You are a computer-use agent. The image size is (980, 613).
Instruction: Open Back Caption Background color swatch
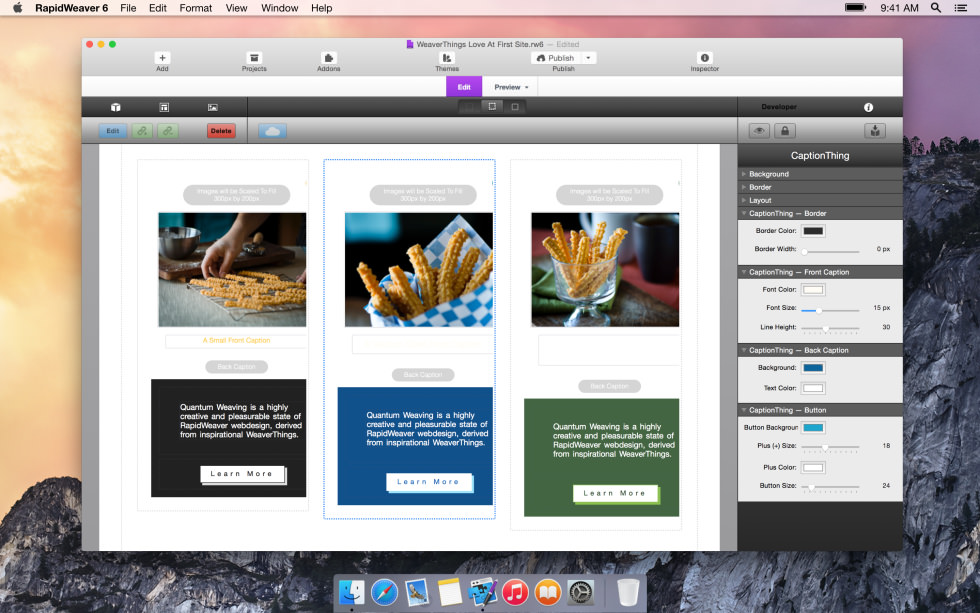(813, 368)
